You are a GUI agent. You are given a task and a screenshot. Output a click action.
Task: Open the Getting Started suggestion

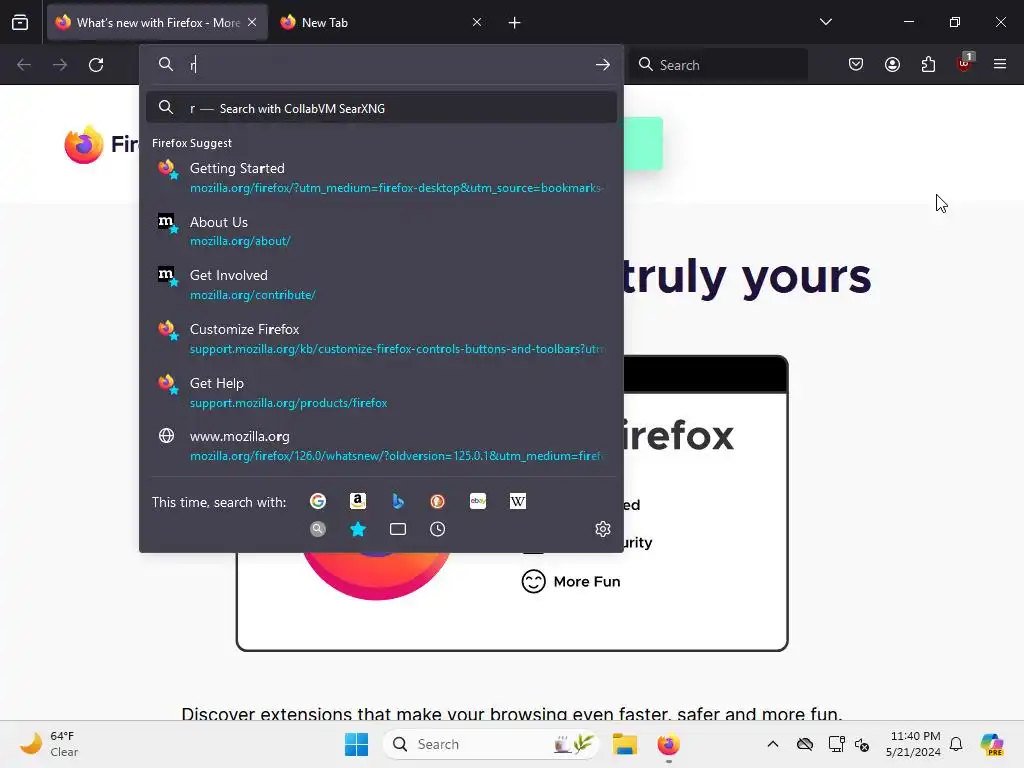(x=381, y=177)
